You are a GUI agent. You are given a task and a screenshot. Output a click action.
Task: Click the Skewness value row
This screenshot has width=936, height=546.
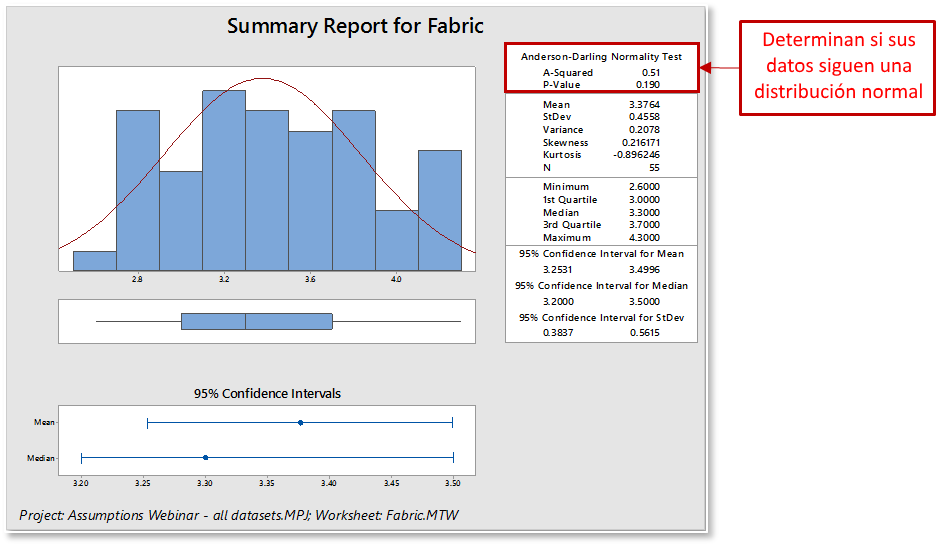tap(601, 143)
